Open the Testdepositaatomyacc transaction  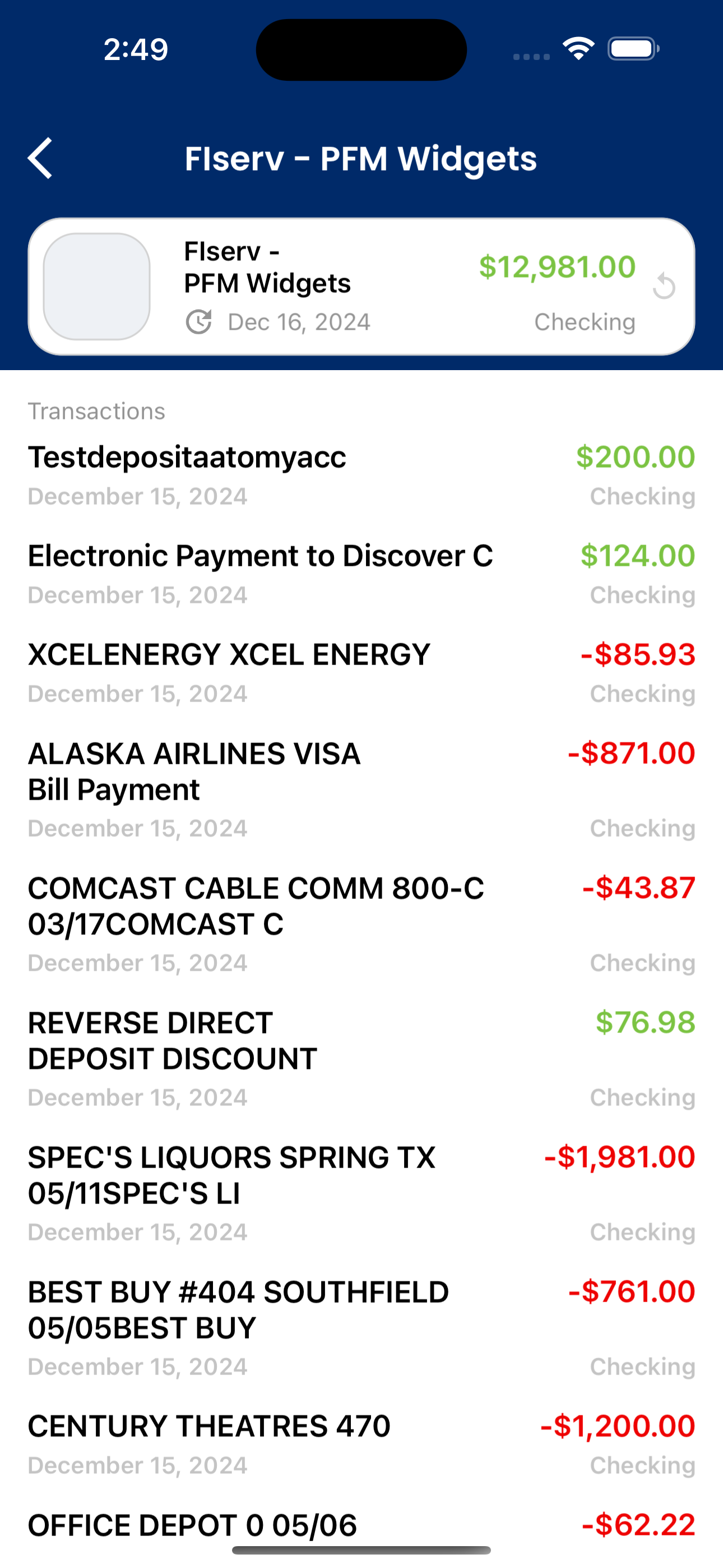click(361, 476)
